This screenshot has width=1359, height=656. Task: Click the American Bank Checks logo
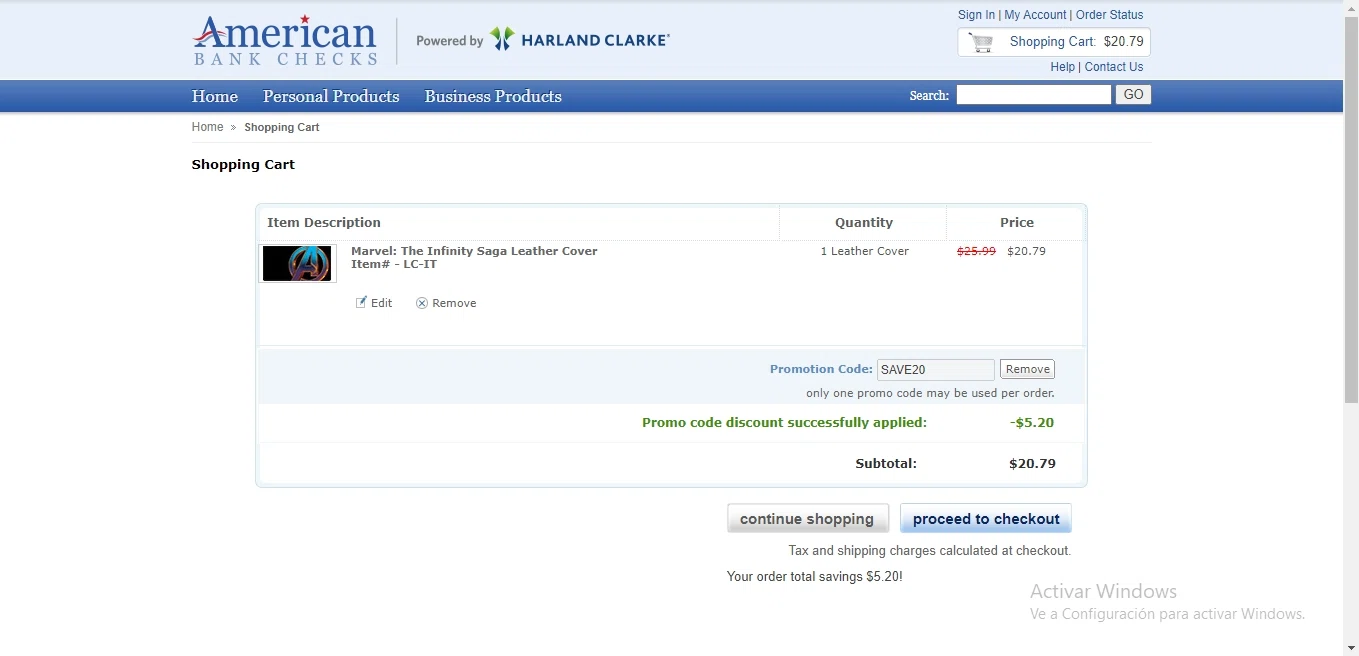point(285,40)
